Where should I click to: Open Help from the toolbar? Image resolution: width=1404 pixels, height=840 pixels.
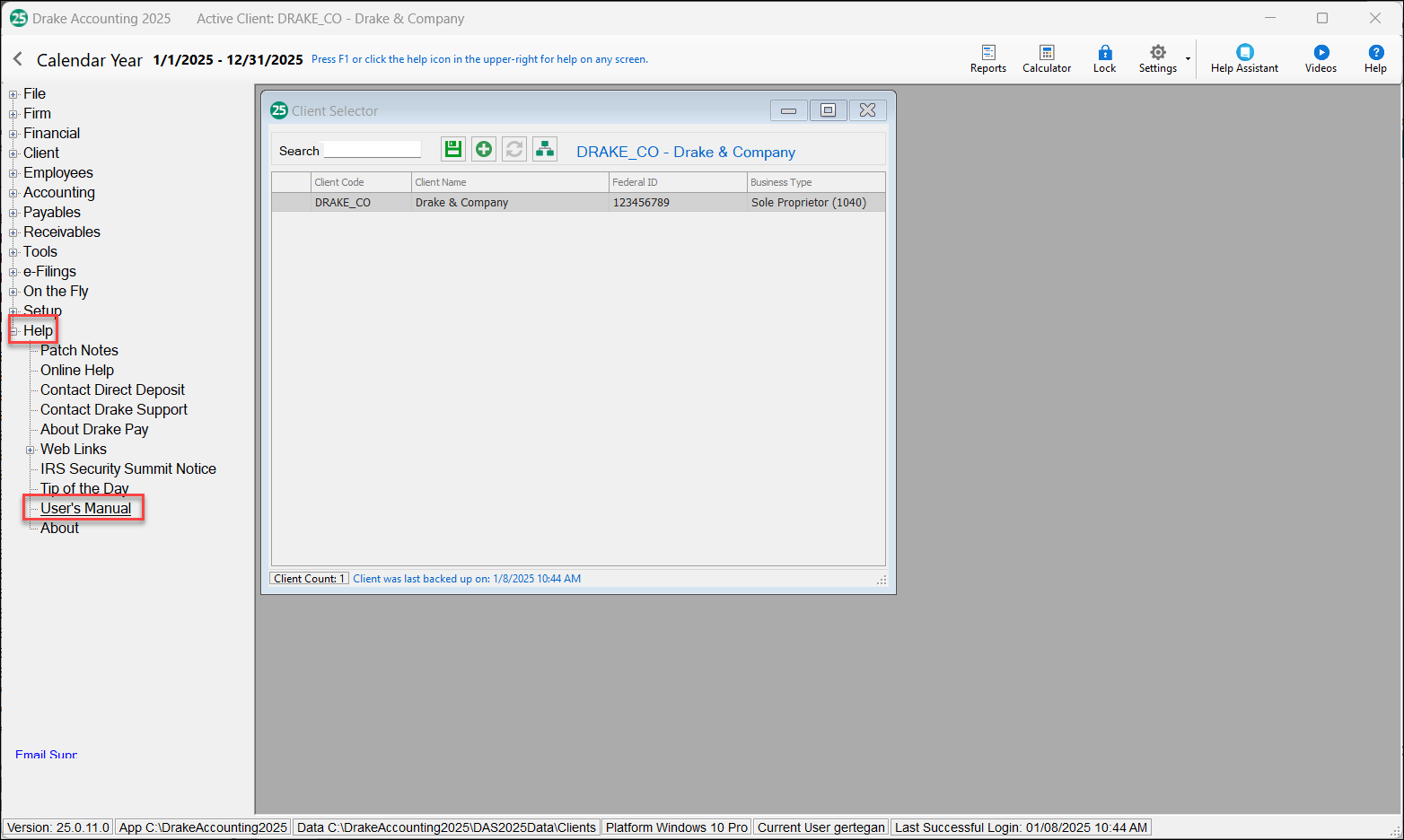1374,57
